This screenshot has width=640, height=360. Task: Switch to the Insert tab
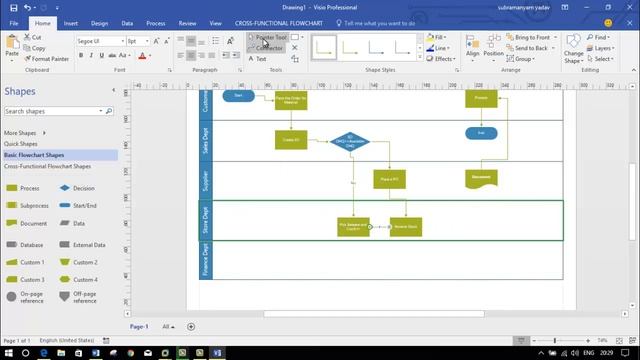(x=71, y=23)
